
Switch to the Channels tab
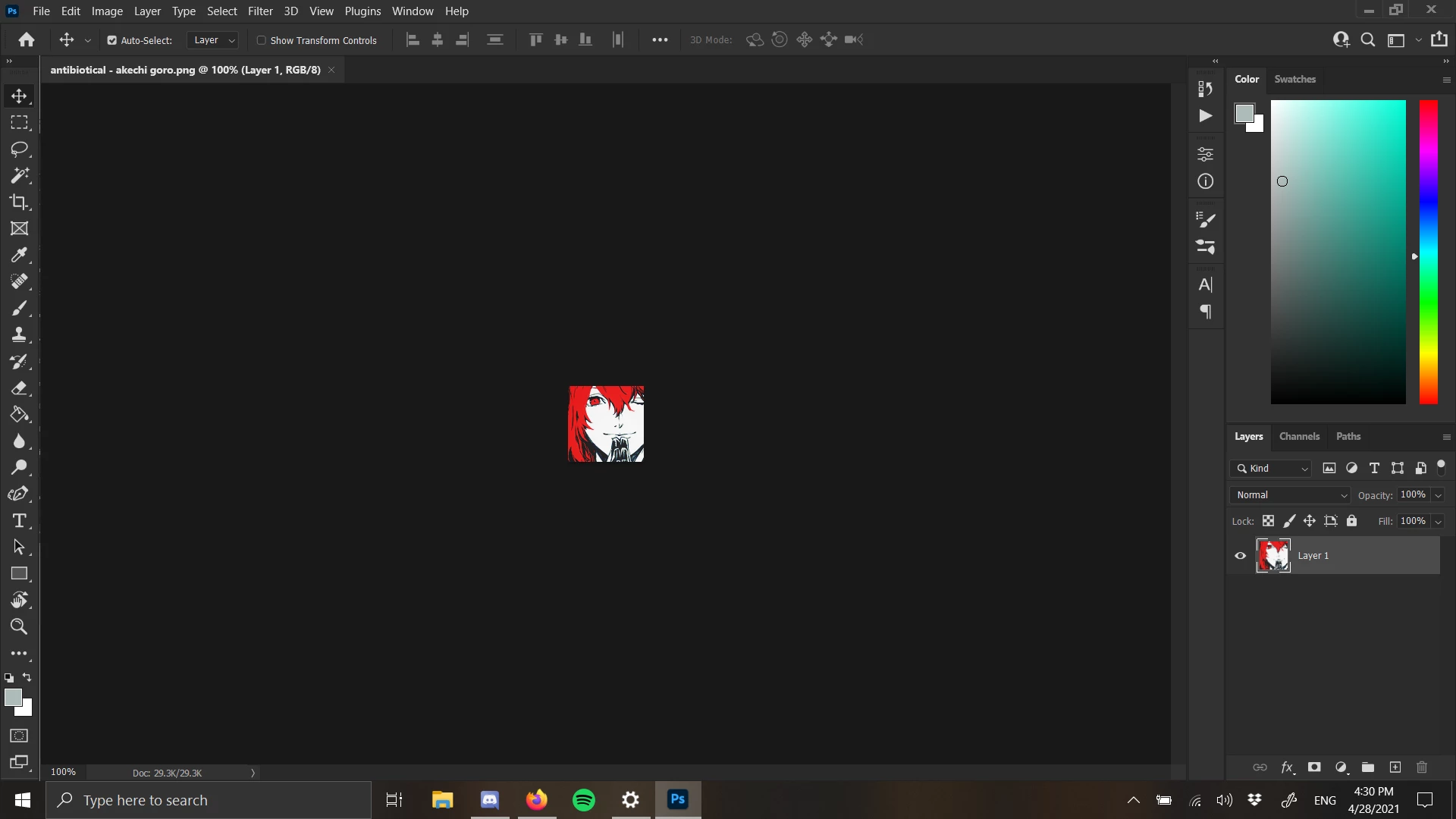click(x=1299, y=436)
